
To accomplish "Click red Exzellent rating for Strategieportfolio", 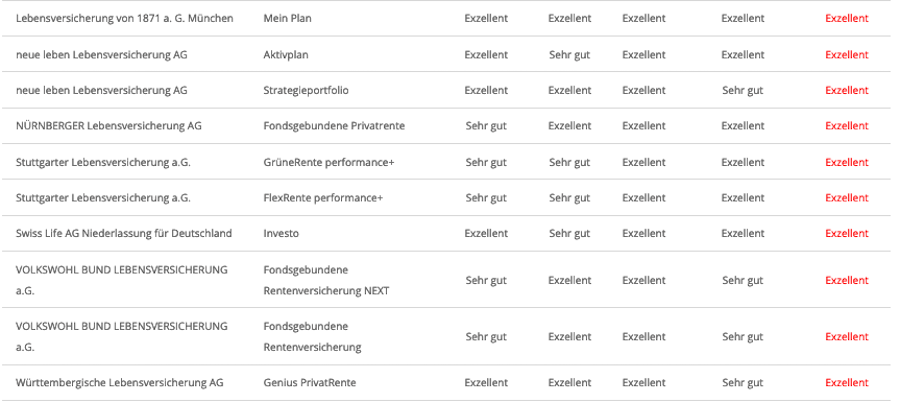I will pyautogui.click(x=847, y=90).
